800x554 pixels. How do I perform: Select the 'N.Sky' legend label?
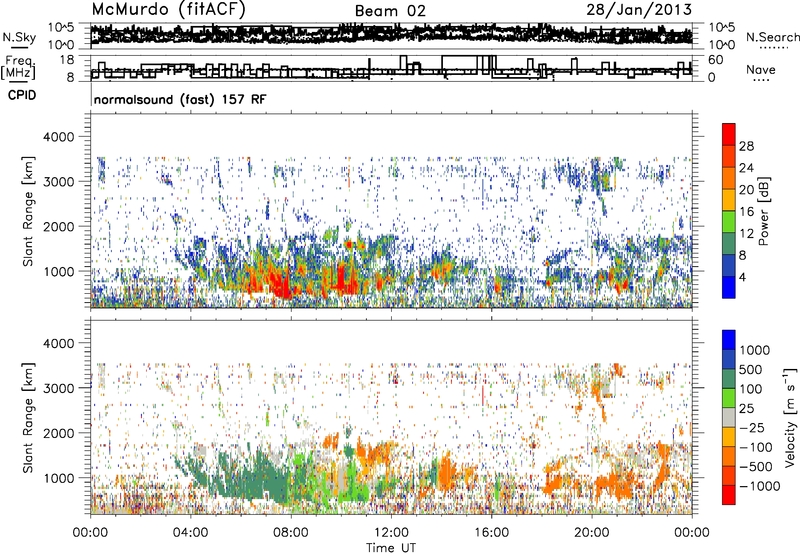tap(19, 37)
